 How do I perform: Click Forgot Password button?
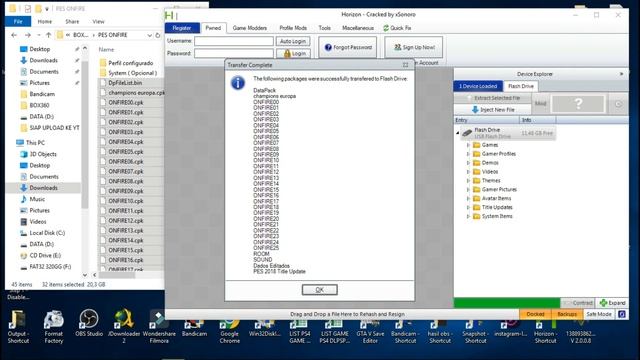coord(348,47)
